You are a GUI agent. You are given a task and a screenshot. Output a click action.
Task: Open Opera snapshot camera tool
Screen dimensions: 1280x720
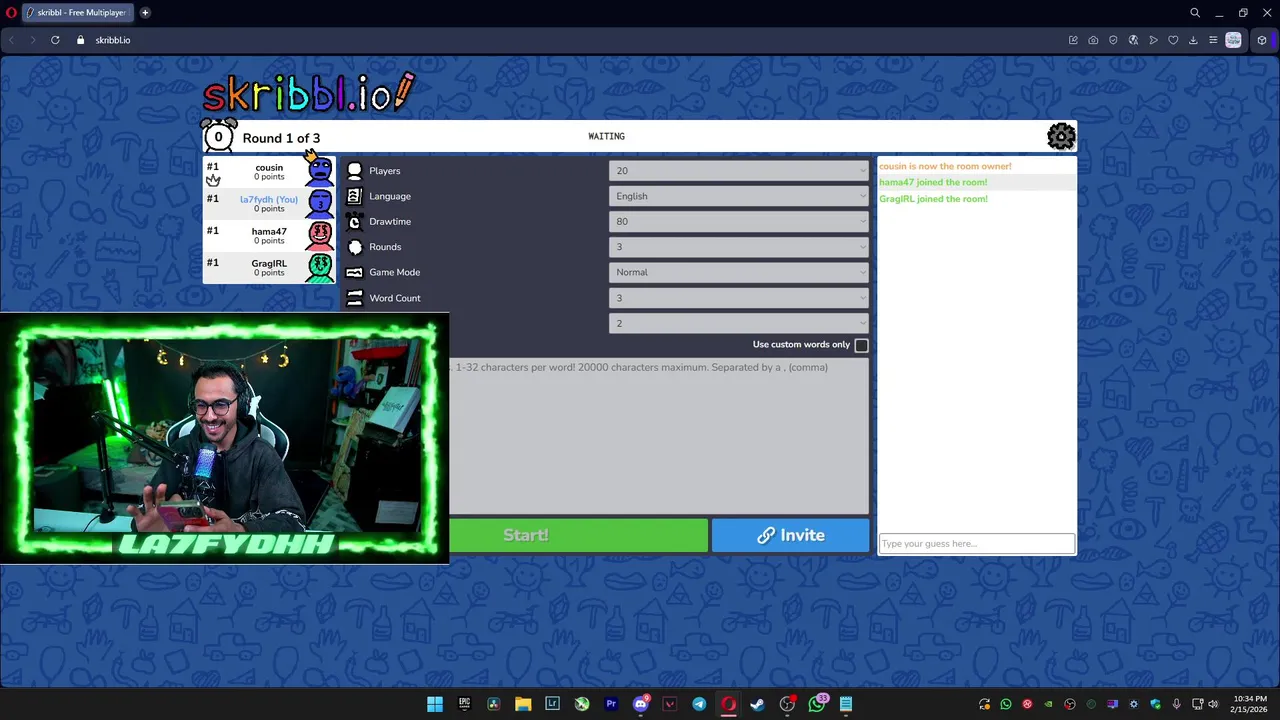point(1093,40)
